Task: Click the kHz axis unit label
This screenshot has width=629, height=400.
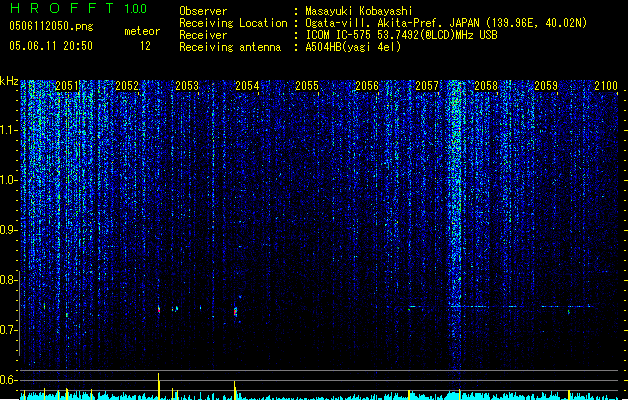Action: (9, 81)
